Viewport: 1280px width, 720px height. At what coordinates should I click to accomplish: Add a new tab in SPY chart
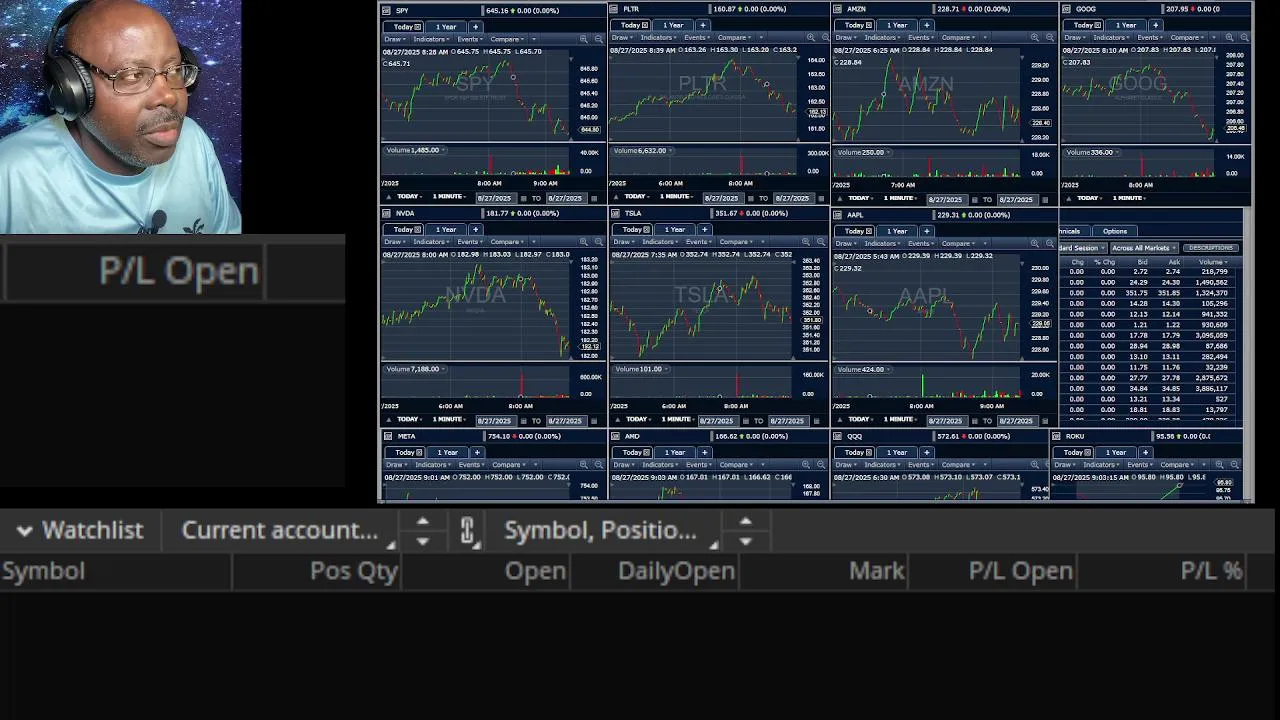[x=475, y=27]
